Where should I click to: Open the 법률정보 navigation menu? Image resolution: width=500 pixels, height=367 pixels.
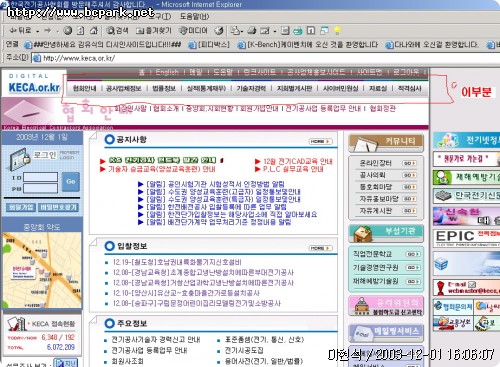(x=164, y=88)
